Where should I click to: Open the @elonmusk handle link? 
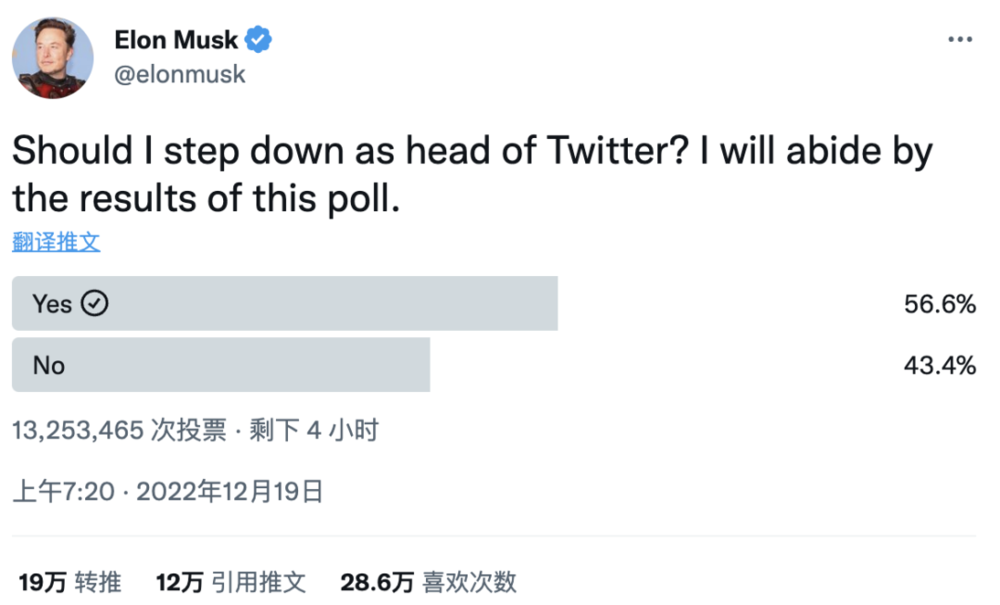pos(179,75)
